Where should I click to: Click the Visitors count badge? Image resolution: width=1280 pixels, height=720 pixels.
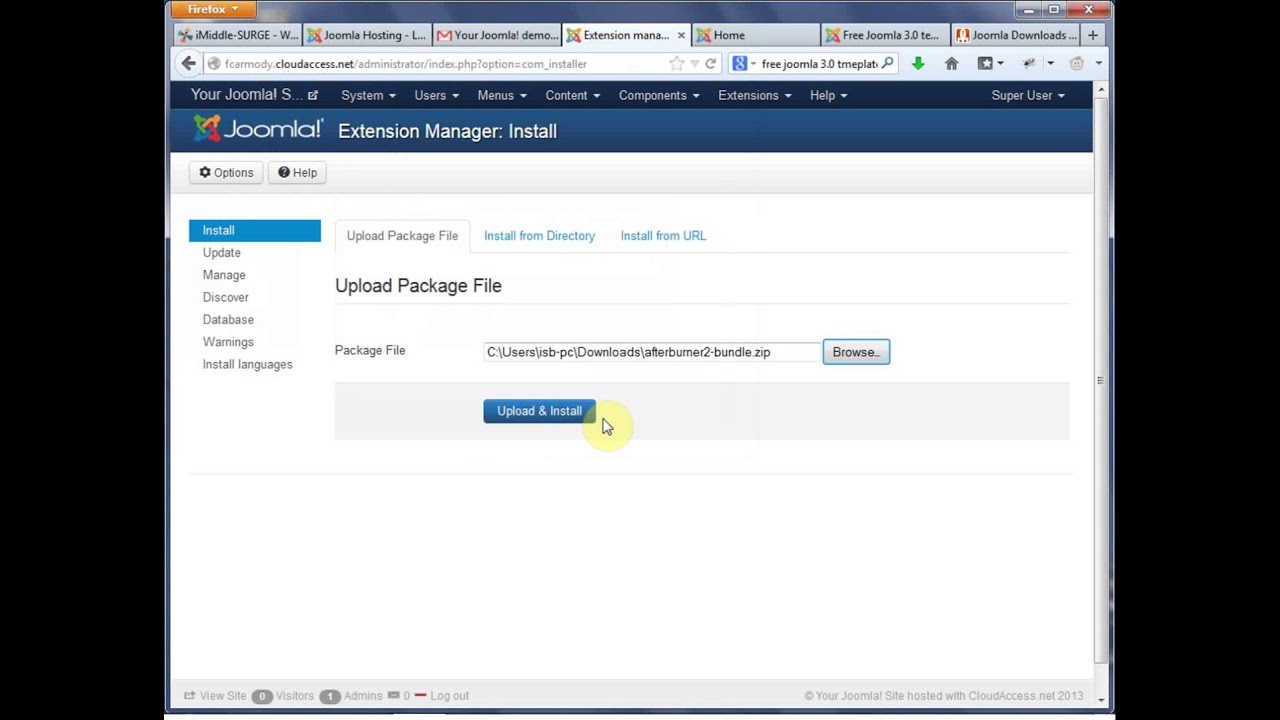[x=262, y=696]
